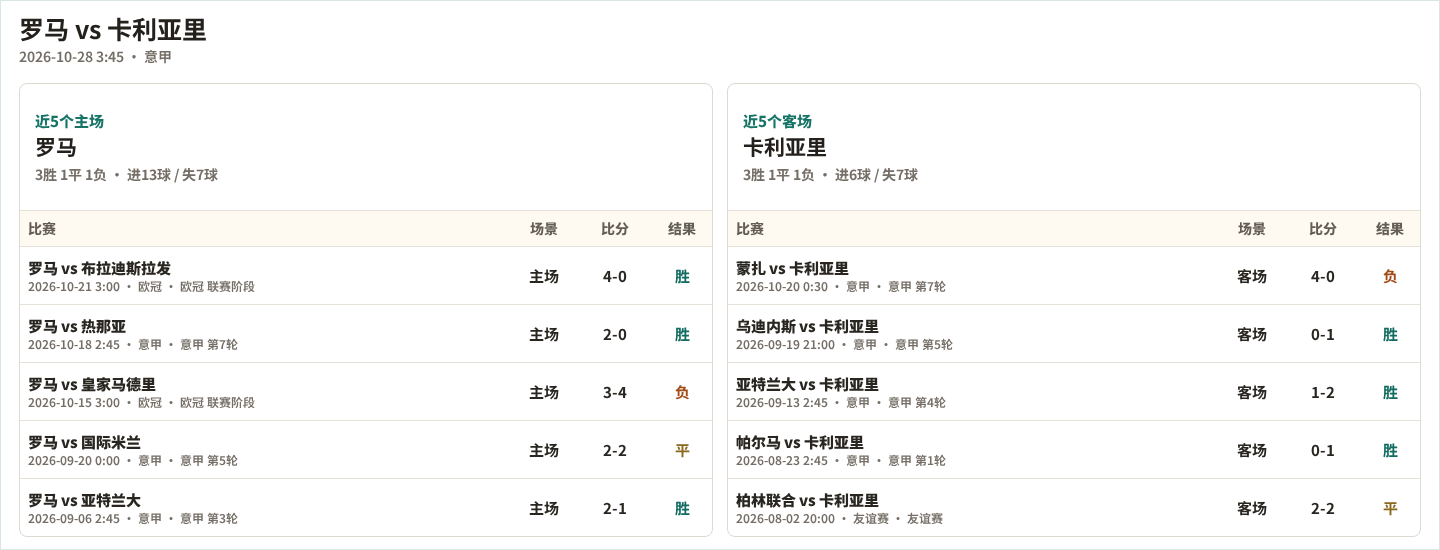This screenshot has height=550, width=1440.
Task: Click the 胜 result for 帕尔马 vs 卡利亚里
Action: 1390,450
